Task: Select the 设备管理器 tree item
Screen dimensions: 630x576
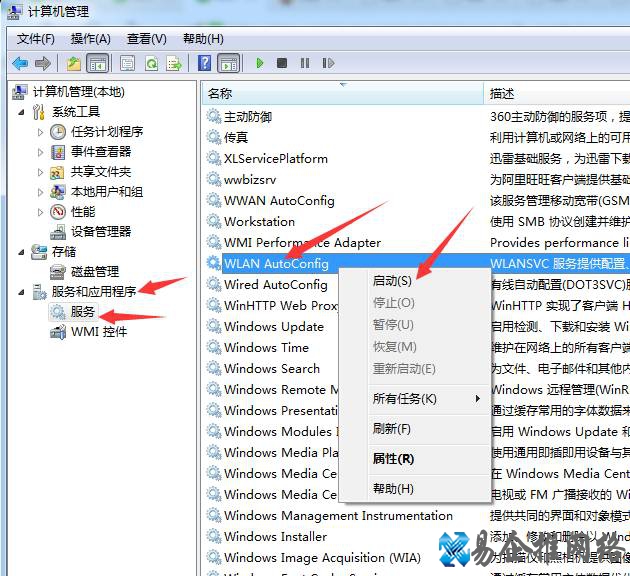Action: pyautogui.click(x=101, y=232)
